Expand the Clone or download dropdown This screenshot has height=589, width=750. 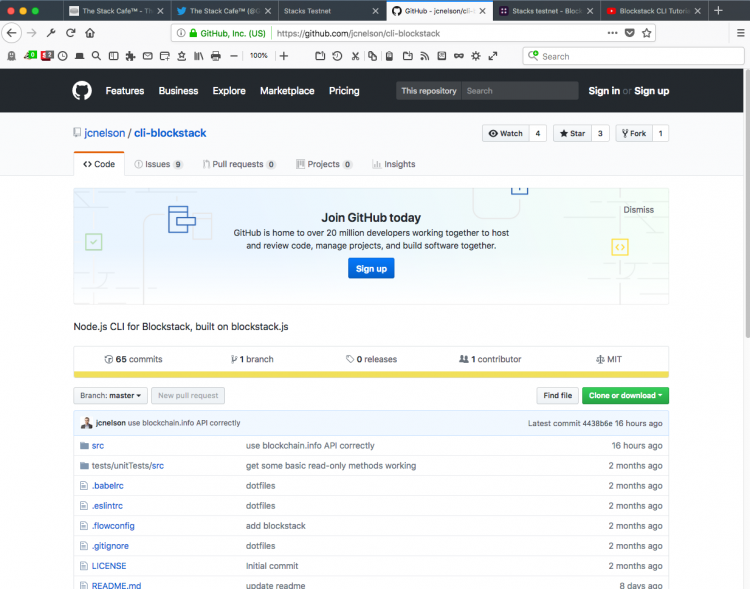click(625, 396)
